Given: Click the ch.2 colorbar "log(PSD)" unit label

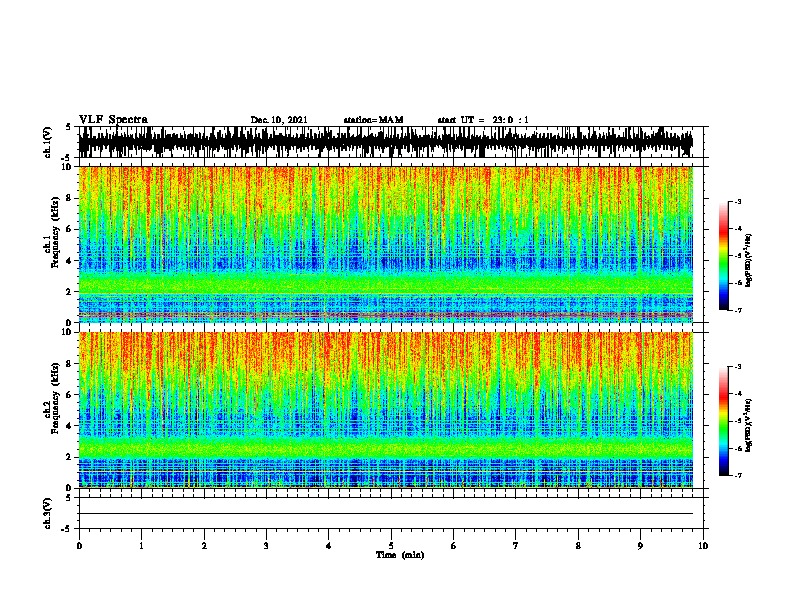Looking at the screenshot, I should (749, 425).
